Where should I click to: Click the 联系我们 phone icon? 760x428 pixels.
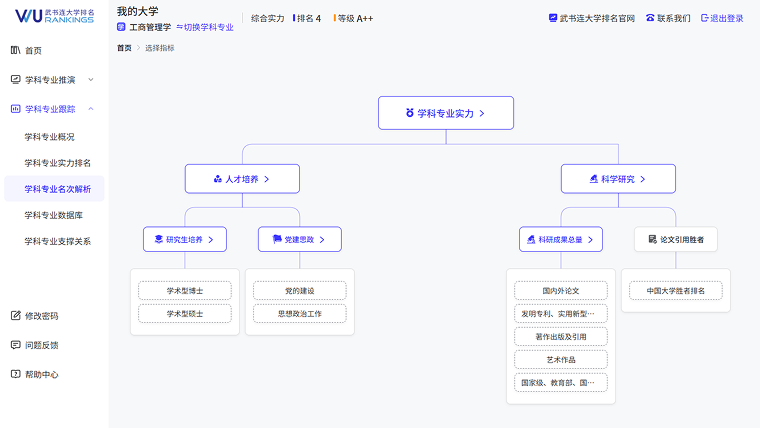[x=650, y=18]
